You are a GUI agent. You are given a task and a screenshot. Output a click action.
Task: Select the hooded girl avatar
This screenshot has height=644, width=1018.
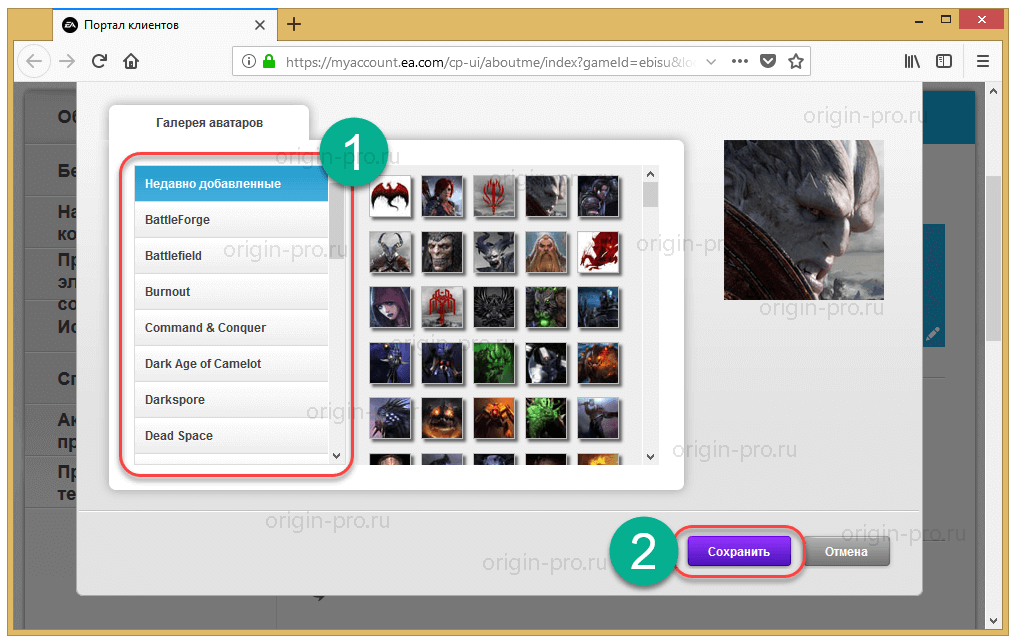coord(389,306)
